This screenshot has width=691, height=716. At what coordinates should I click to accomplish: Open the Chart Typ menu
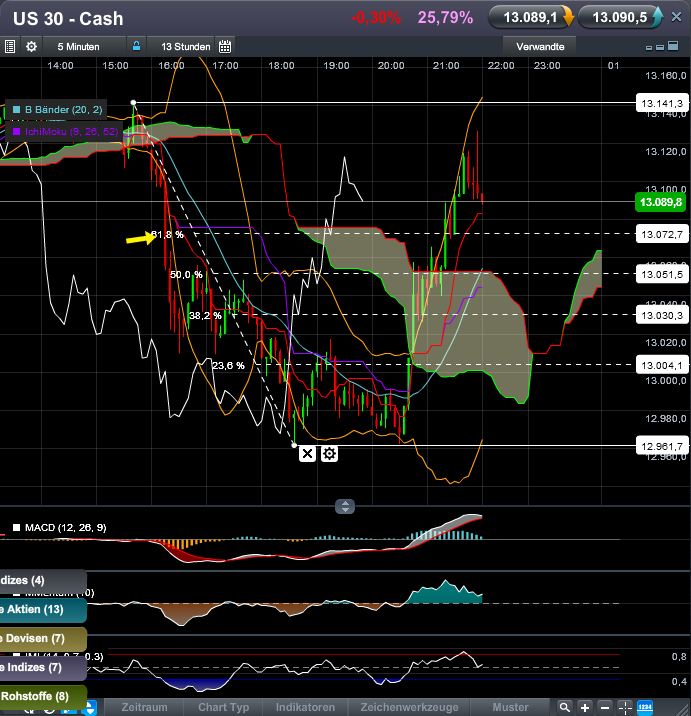[223, 707]
